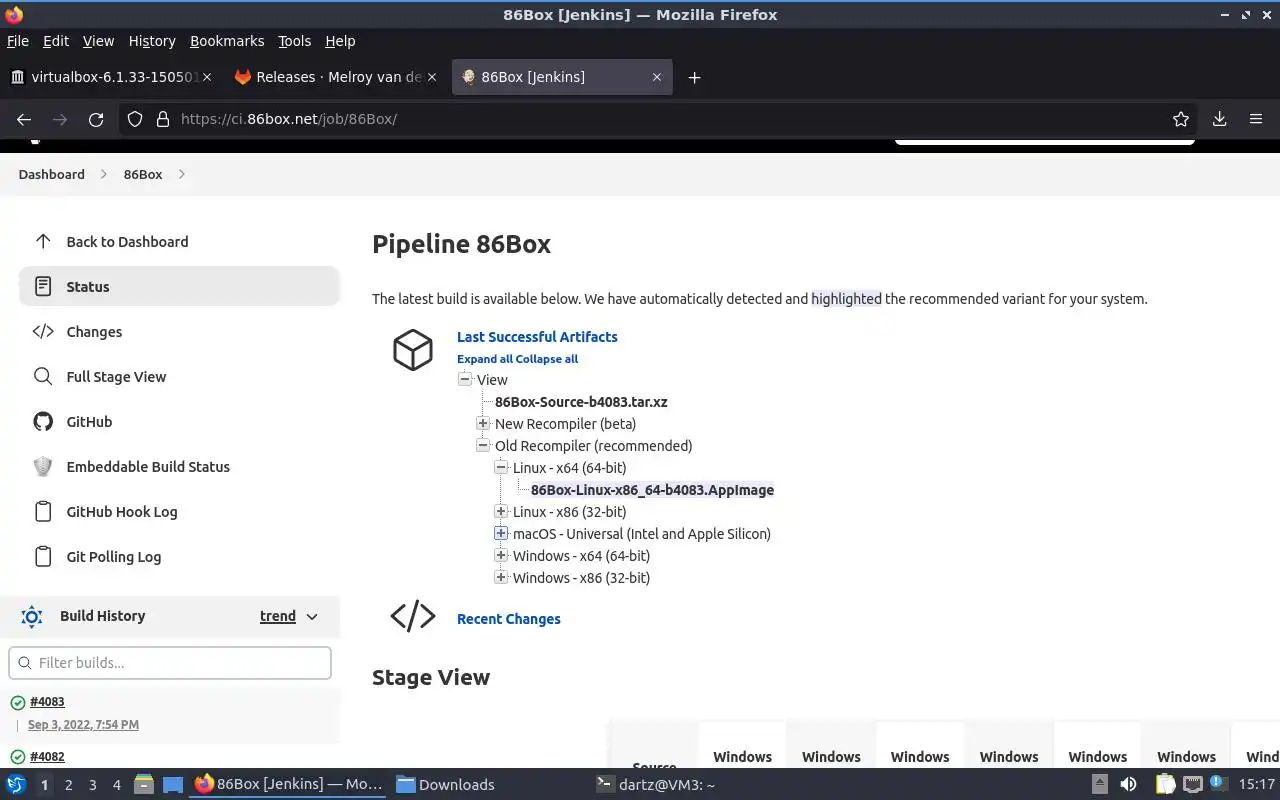Click the Changes code icon in sidebar

(x=43, y=331)
